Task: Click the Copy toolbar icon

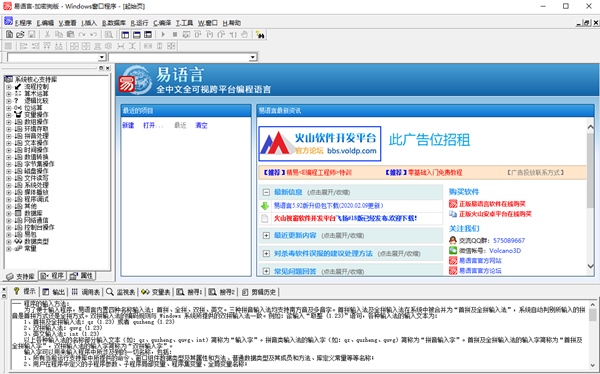Action: 59,34
